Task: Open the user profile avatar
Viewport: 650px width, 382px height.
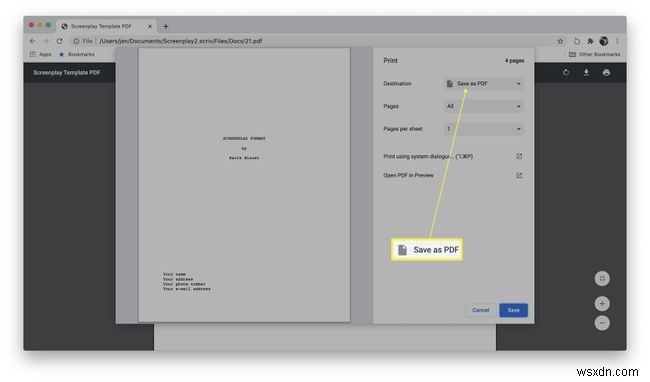Action: click(x=604, y=41)
